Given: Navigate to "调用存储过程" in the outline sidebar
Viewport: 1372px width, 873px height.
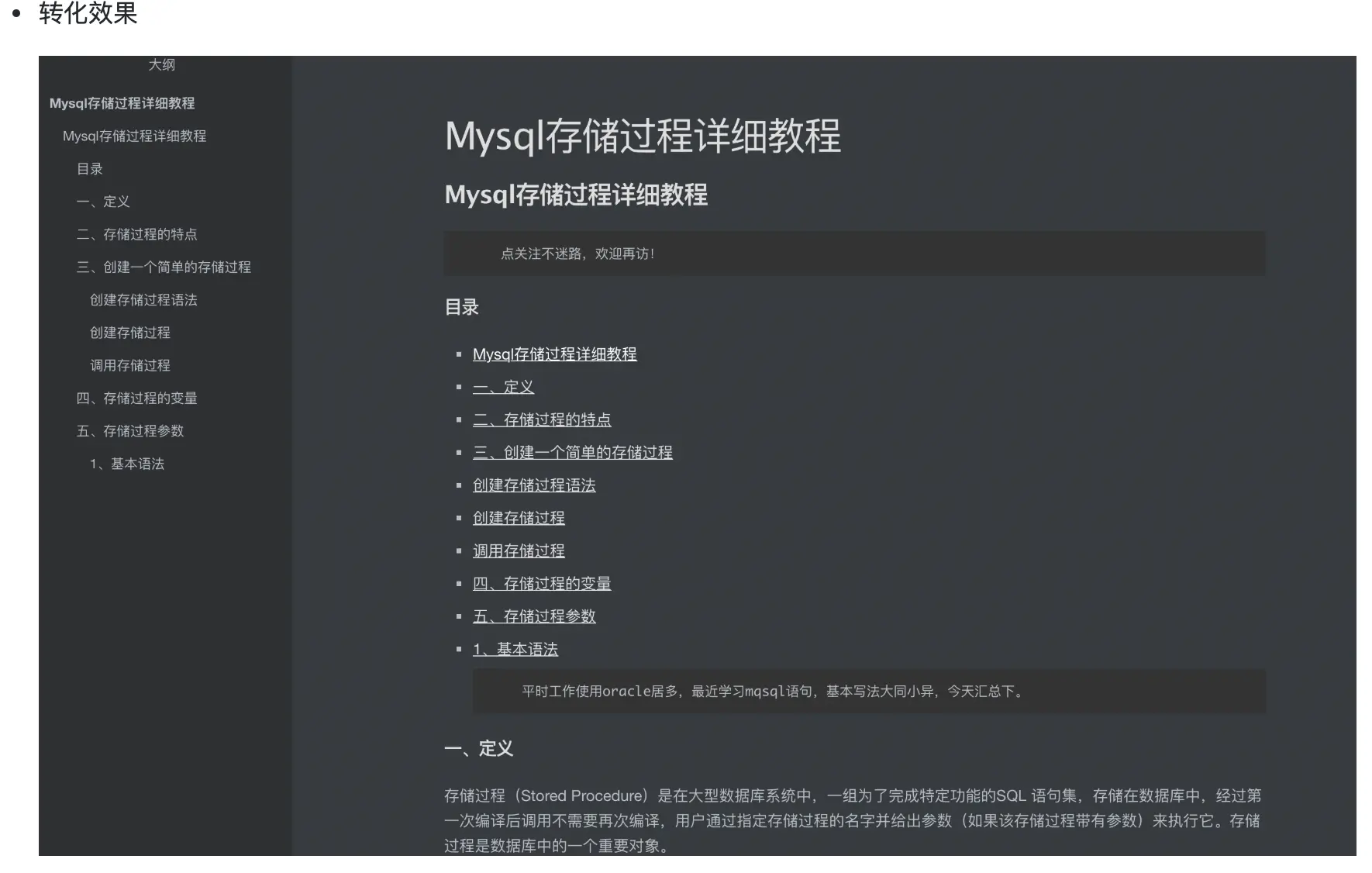Looking at the screenshot, I should tap(129, 365).
